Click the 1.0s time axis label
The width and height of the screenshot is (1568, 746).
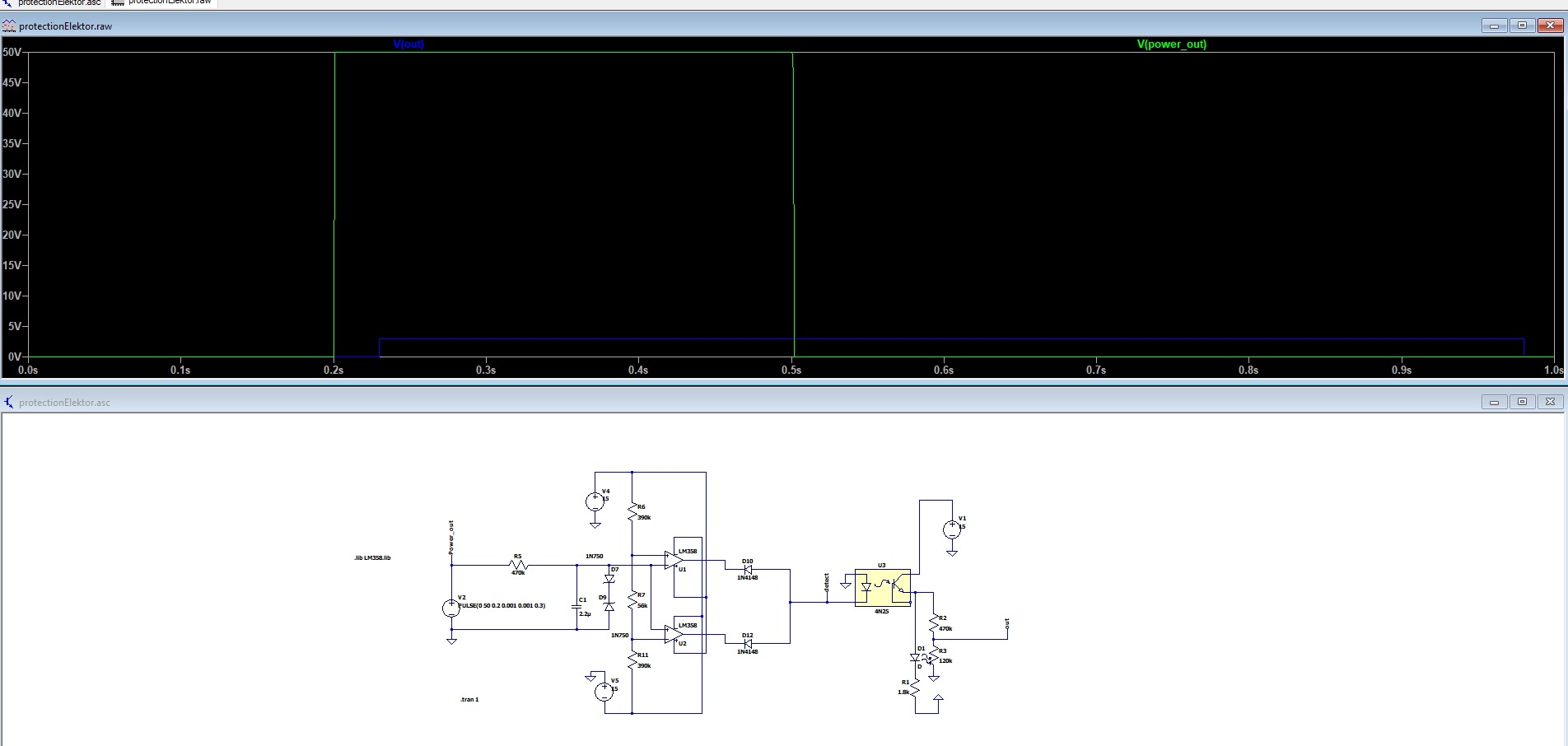click(x=1553, y=371)
